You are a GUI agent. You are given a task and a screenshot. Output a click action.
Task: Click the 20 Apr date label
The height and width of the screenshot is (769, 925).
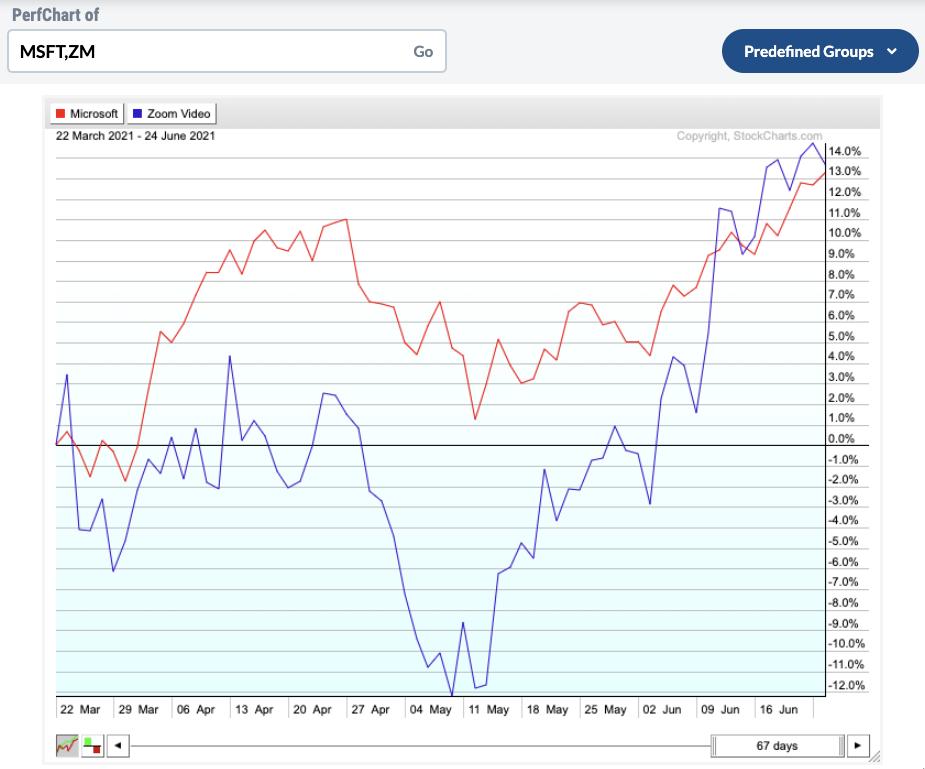313,709
